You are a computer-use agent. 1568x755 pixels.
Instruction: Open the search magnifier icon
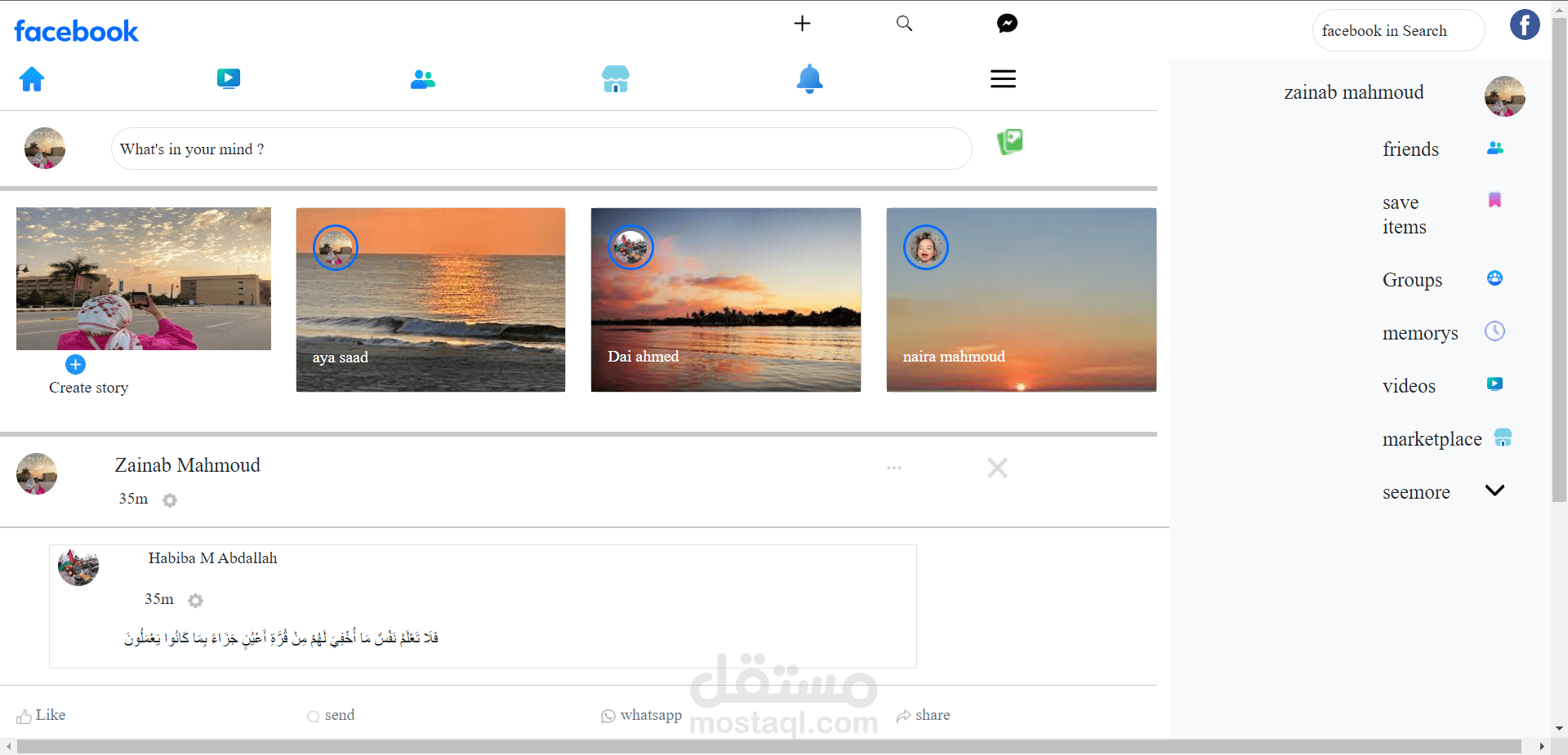pyautogui.click(x=904, y=23)
